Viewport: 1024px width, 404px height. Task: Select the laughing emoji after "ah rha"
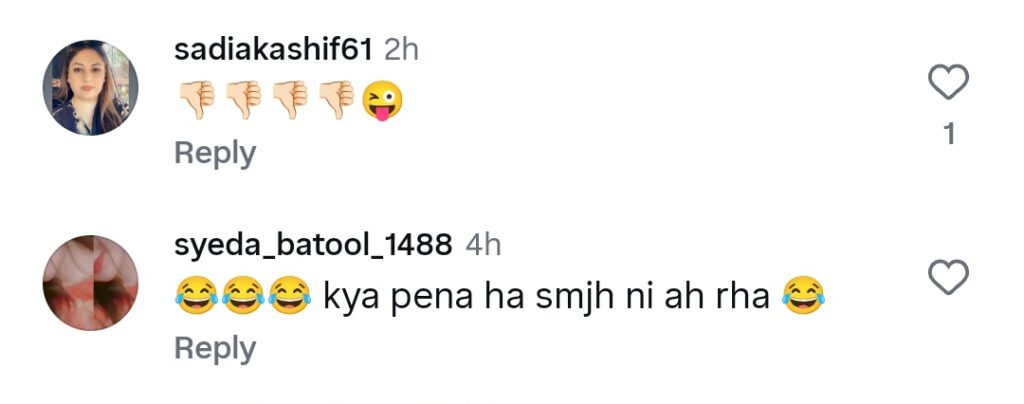click(803, 295)
